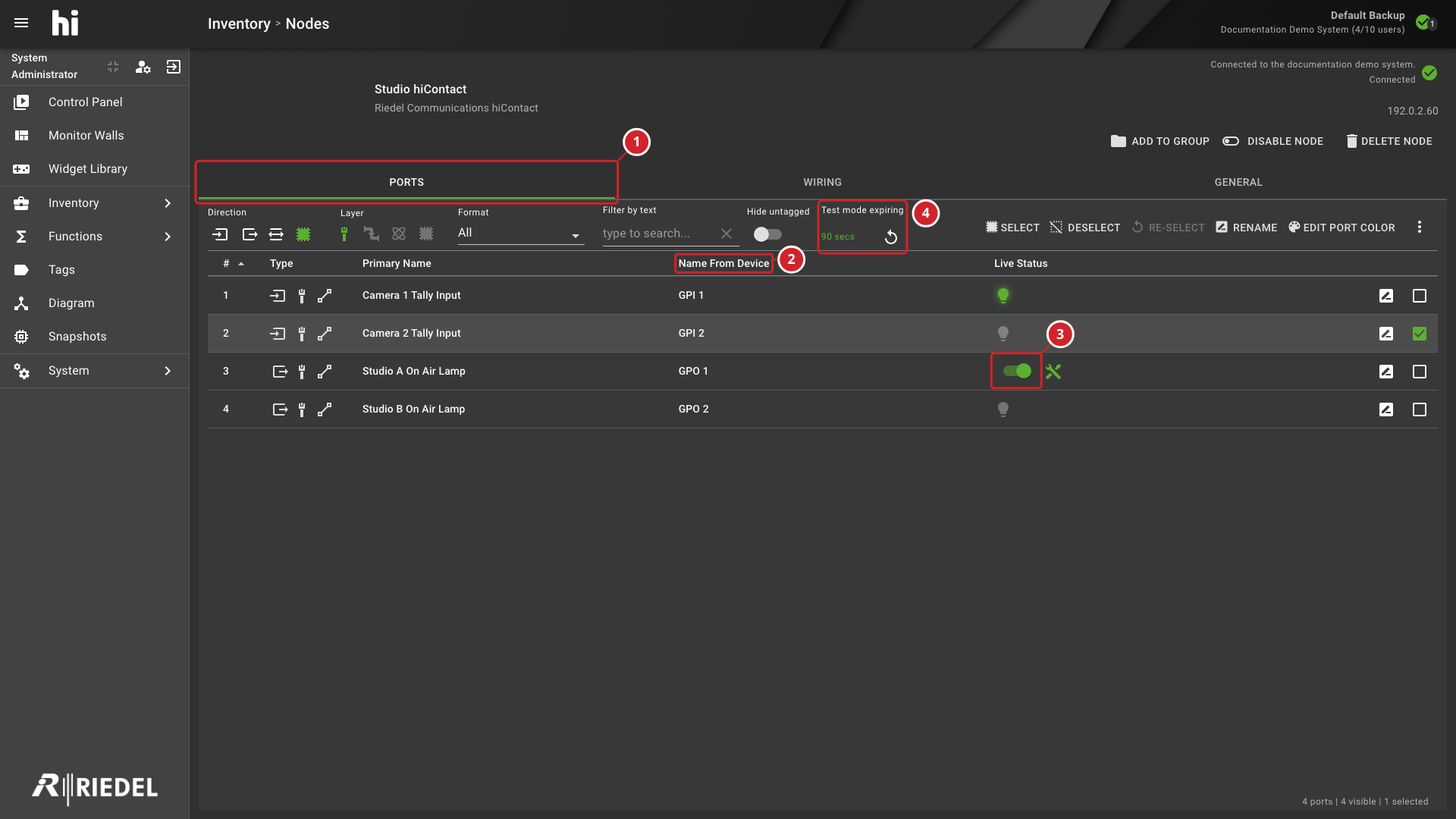
Task: Click the backup status green check icon
Action: 1423,22
